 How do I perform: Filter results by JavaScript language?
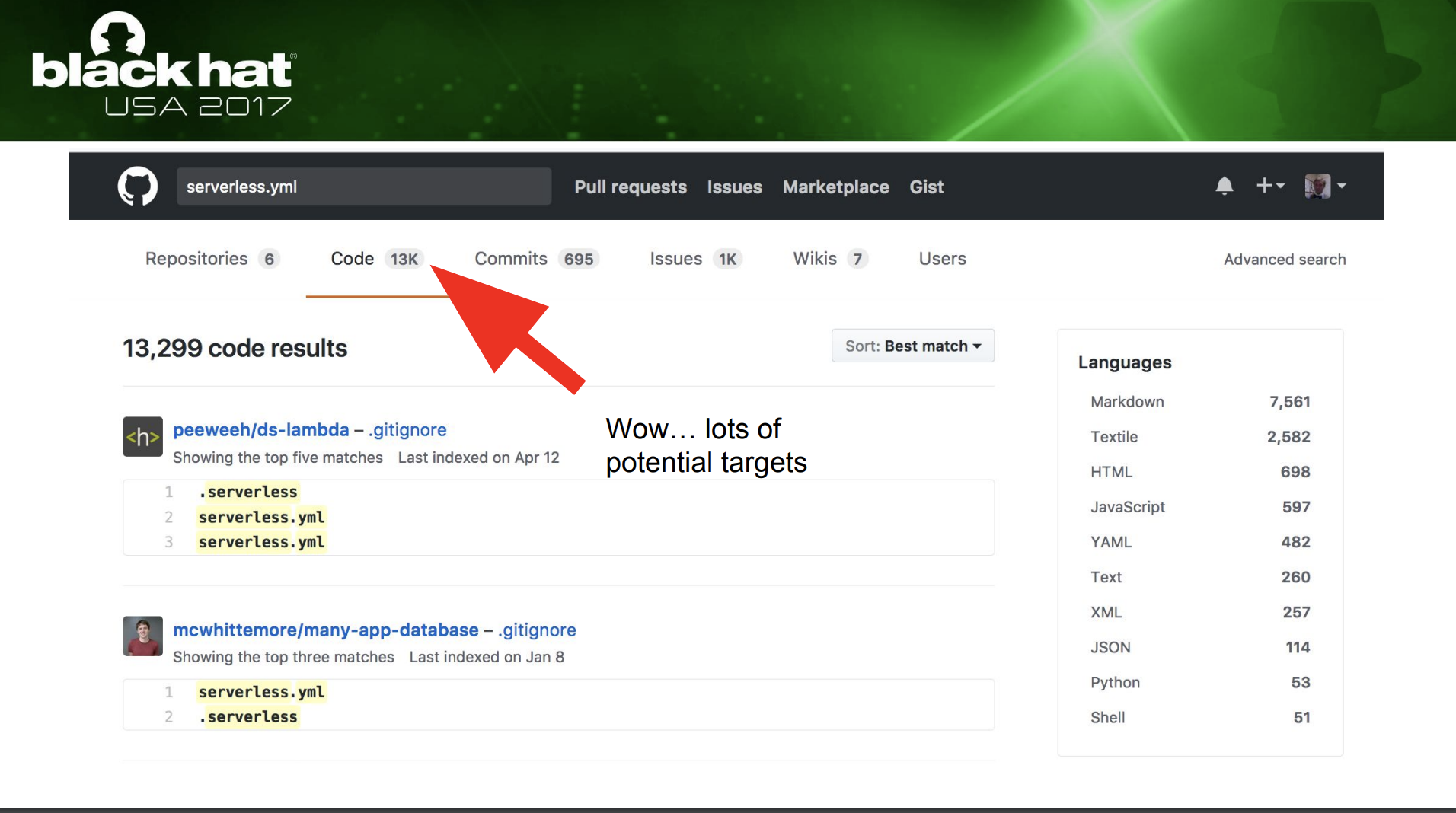click(x=1200, y=507)
